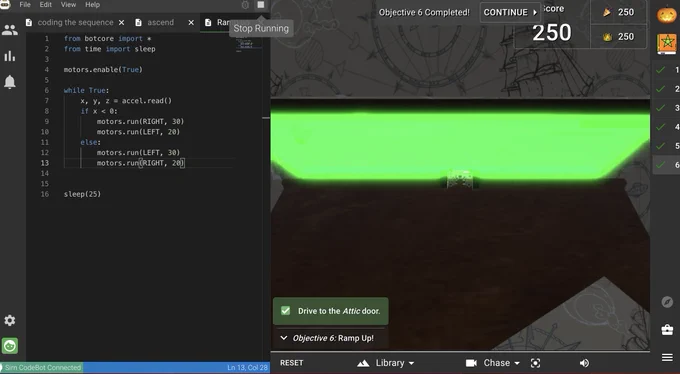Click line 'from time import sleep'
The height and width of the screenshot is (374, 680).
[x=109, y=49]
